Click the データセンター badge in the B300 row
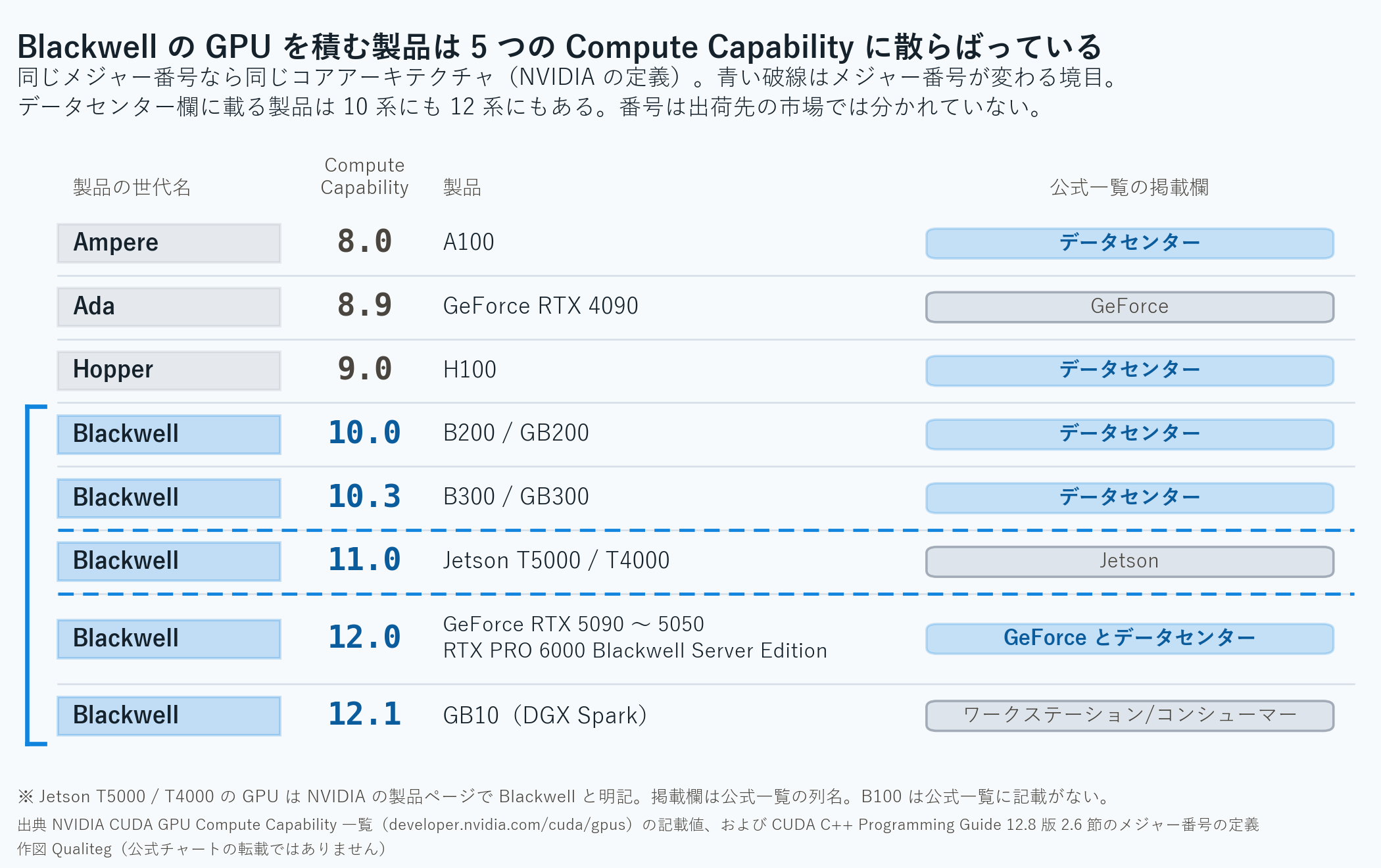The height and width of the screenshot is (868, 1381). tap(1130, 498)
